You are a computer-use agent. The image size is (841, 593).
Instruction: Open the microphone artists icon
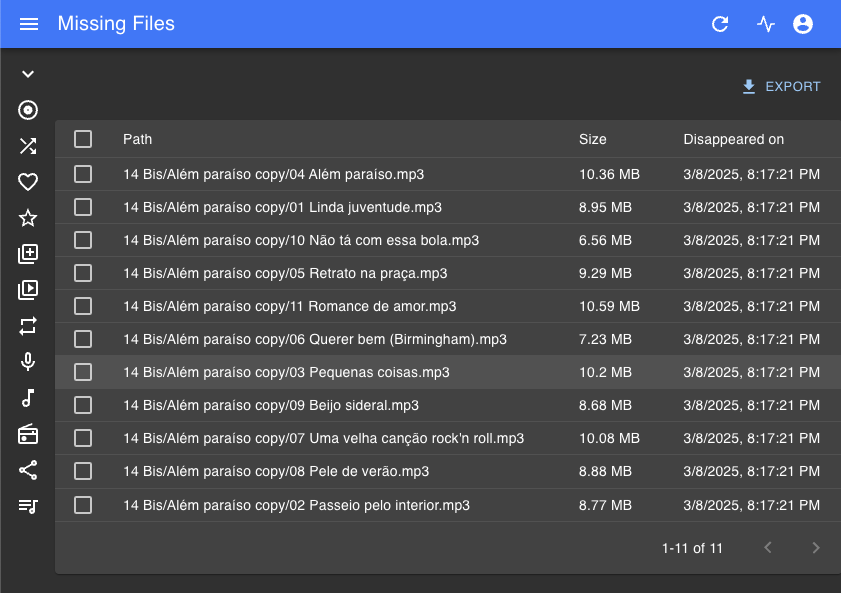click(x=28, y=362)
